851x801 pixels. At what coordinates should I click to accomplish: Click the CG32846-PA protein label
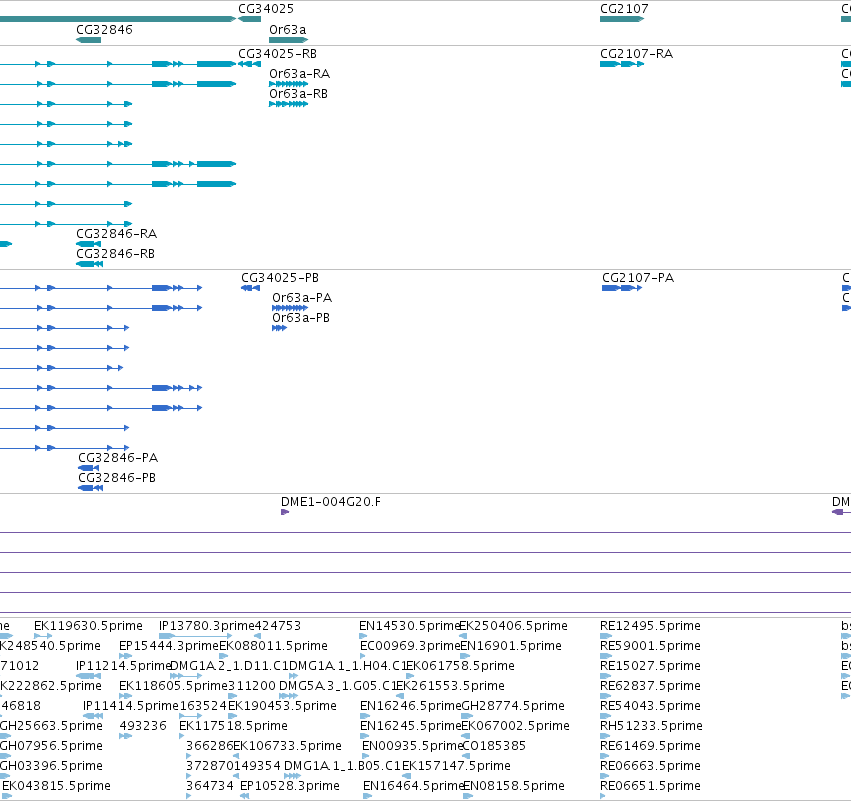(x=118, y=458)
